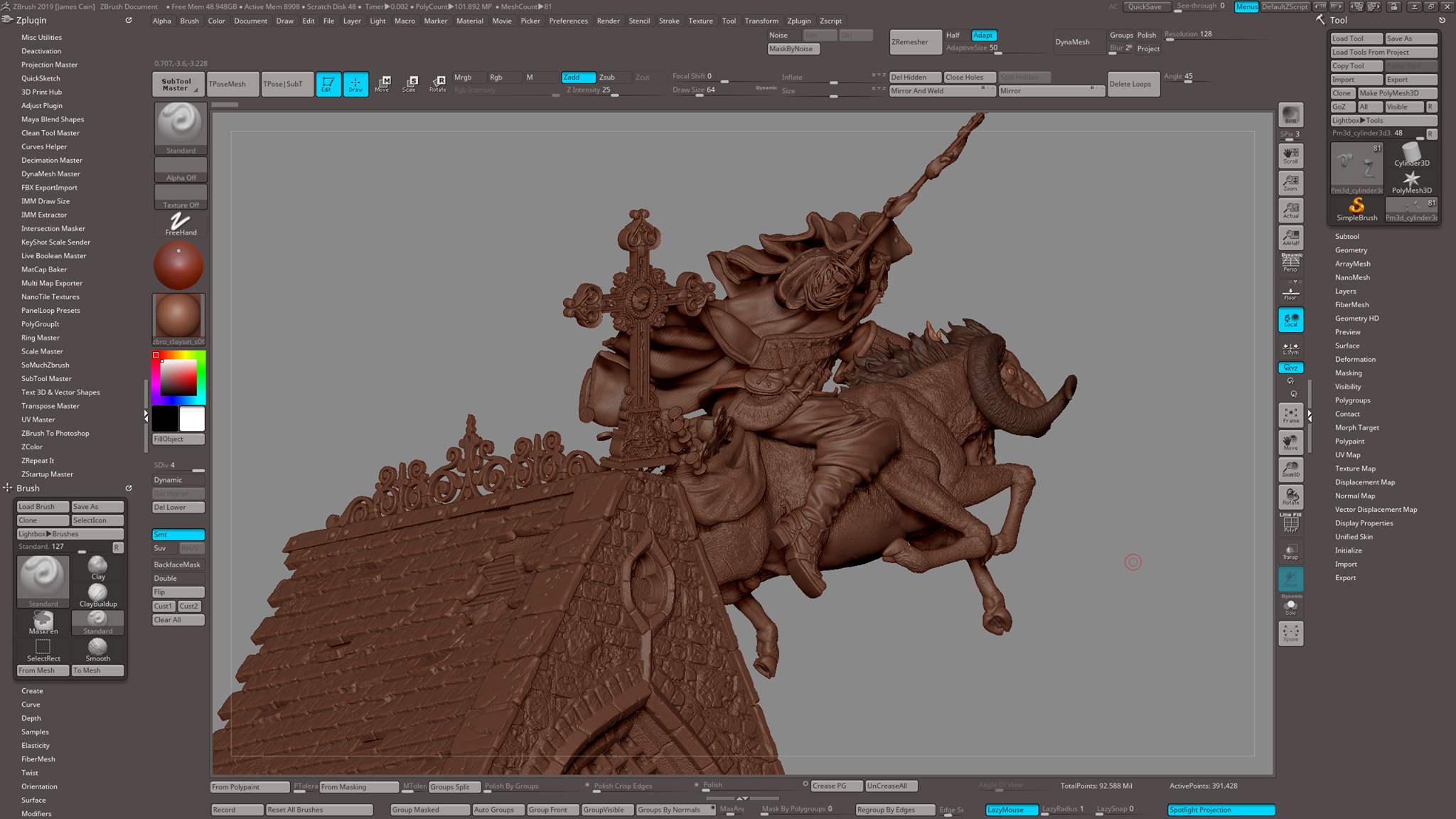Expand the brush Modifiers section

coord(36,813)
